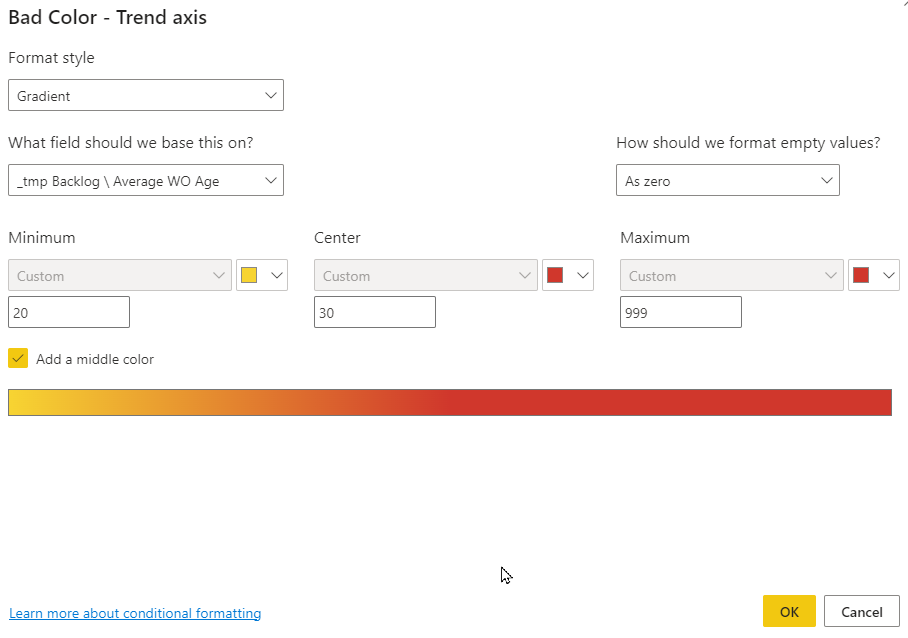Click the gradient preview bar
Image resolution: width=908 pixels, height=638 pixels.
(x=450, y=402)
